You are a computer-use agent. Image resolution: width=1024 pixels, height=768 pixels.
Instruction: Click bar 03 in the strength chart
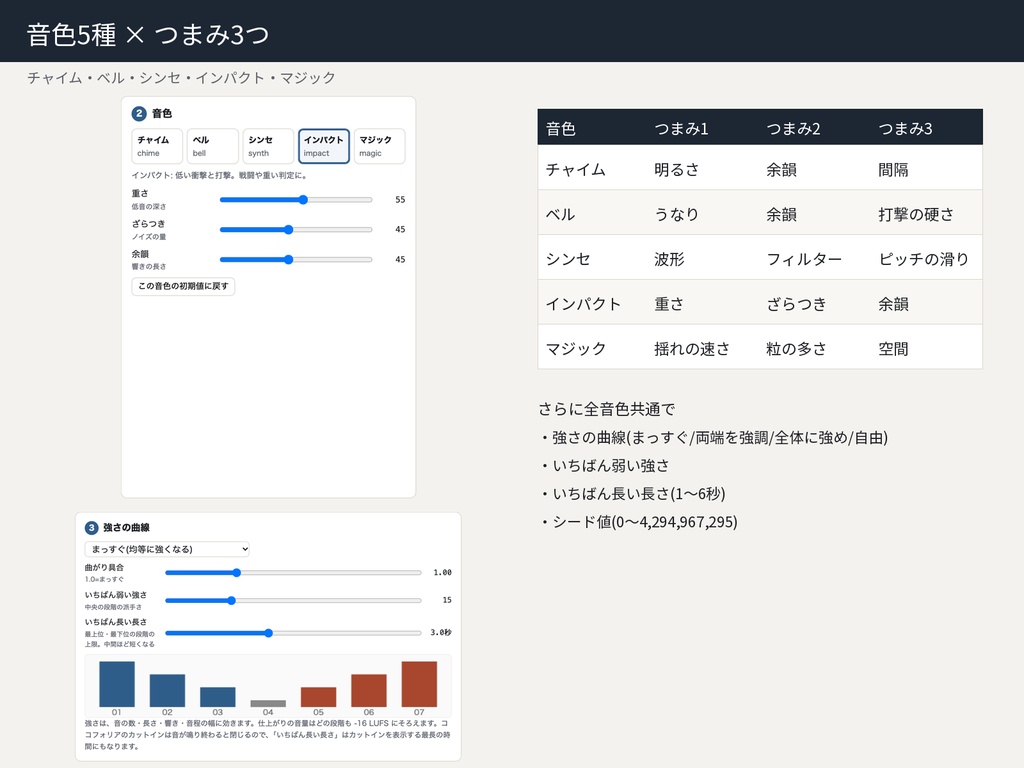pos(217,697)
